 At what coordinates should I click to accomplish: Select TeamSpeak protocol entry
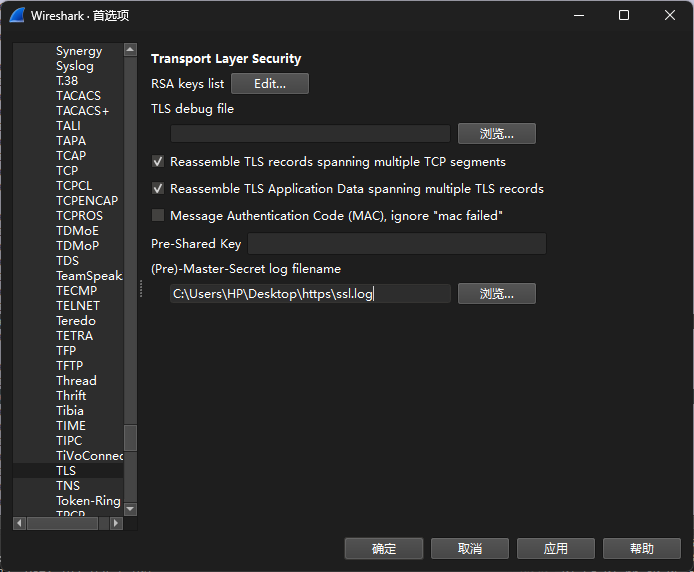coord(89,276)
